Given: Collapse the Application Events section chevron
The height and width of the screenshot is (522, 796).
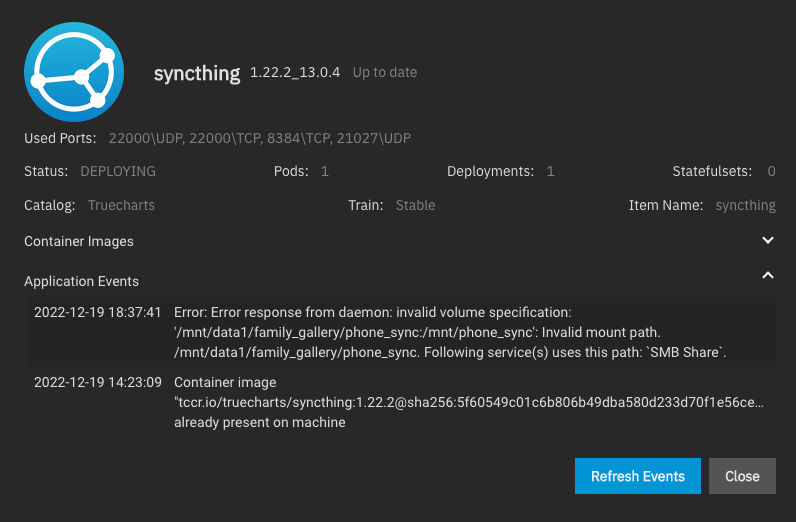Looking at the screenshot, I should [768, 275].
